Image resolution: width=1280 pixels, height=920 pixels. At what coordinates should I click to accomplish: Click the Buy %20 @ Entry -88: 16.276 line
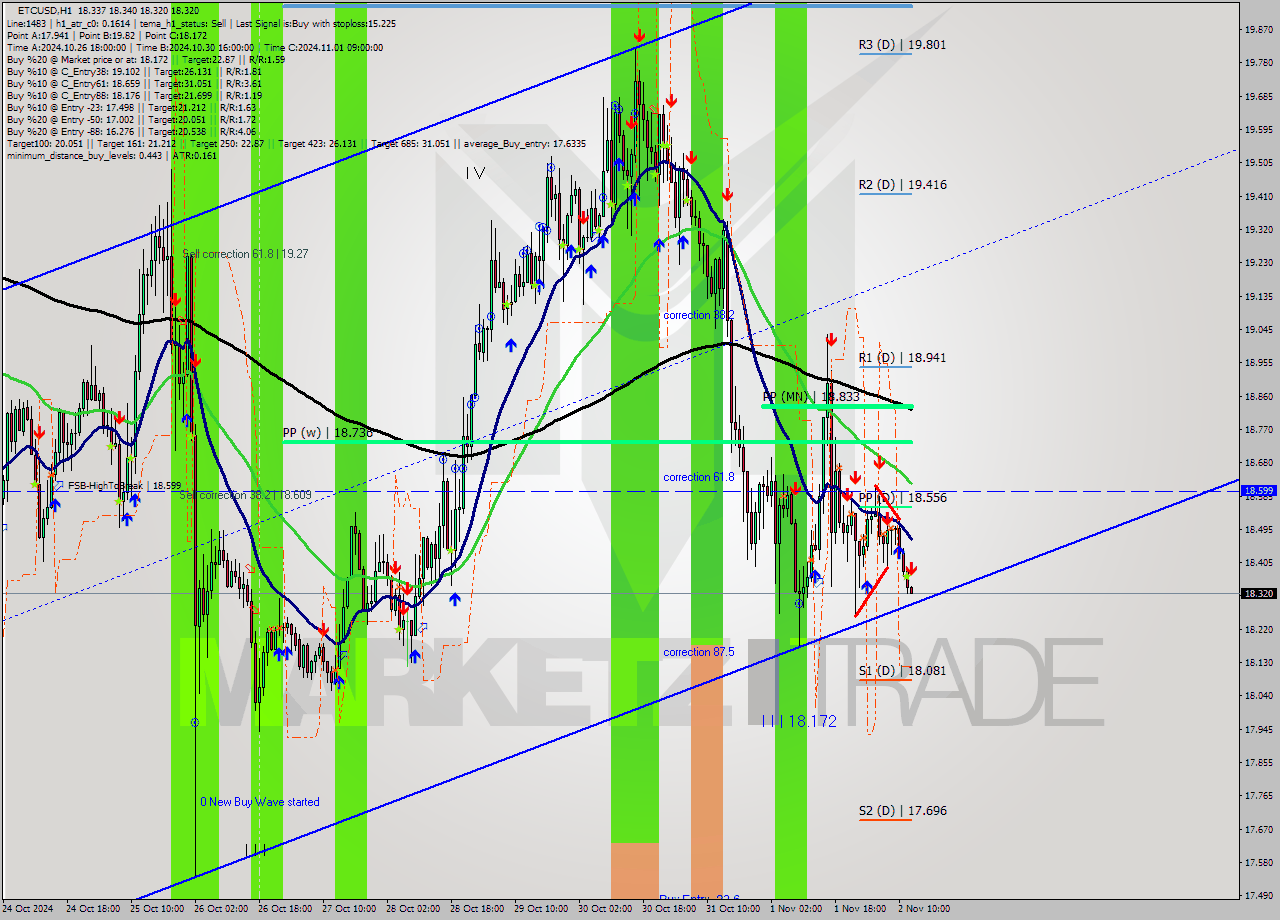coord(130,131)
